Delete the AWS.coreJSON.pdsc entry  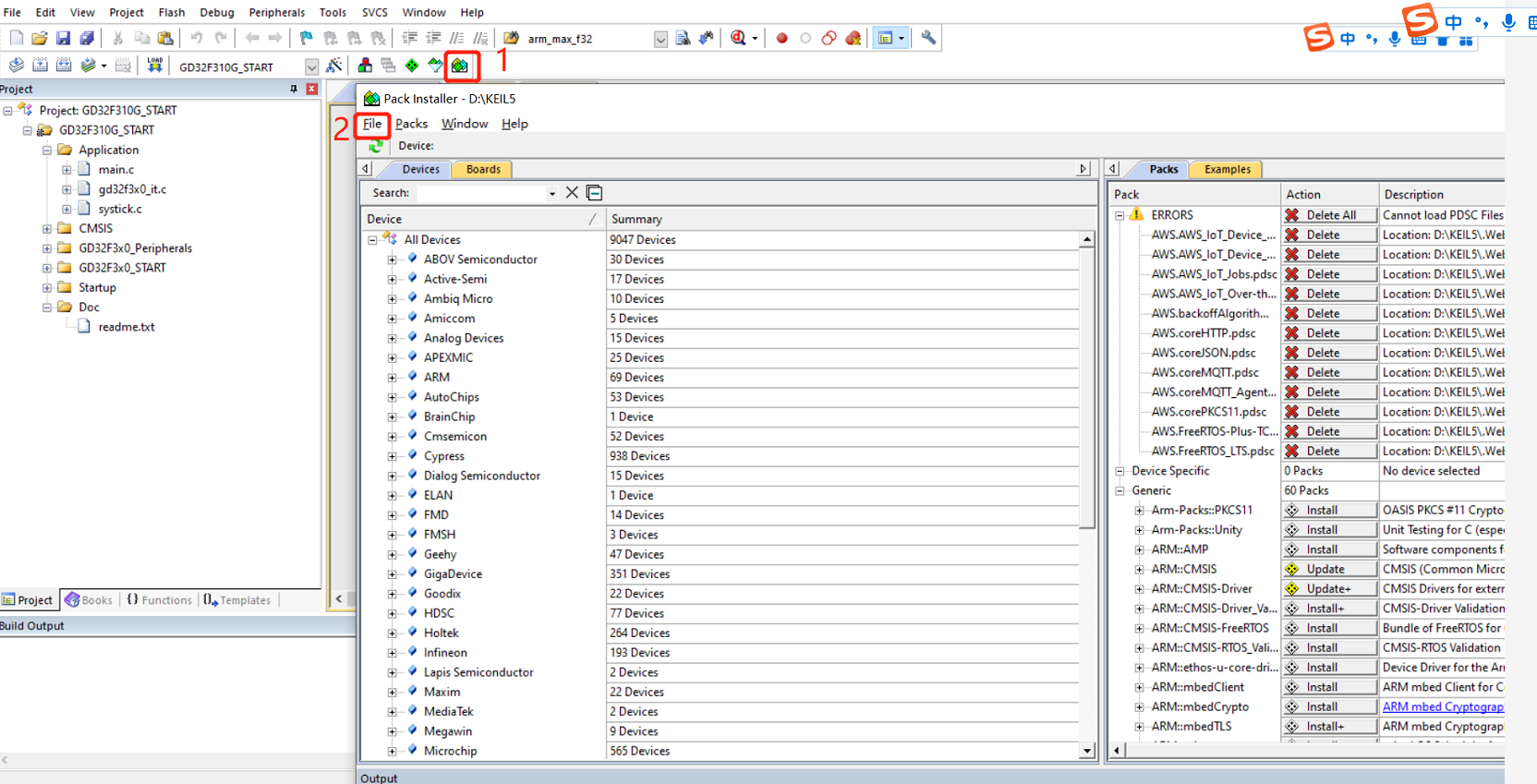click(x=1329, y=353)
